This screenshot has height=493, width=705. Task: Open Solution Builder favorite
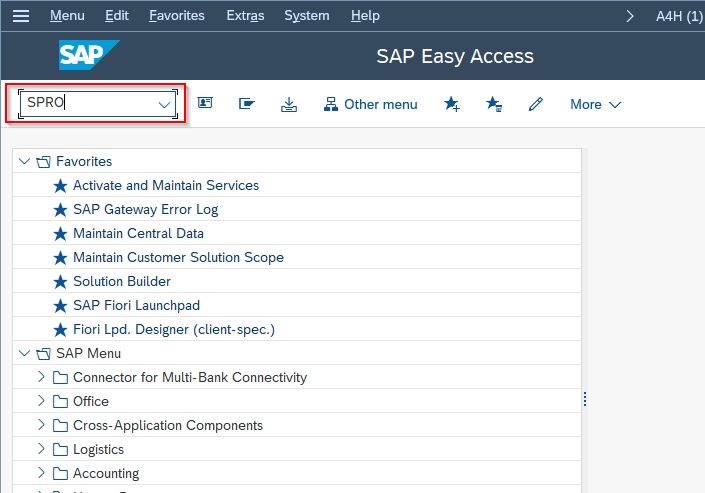(x=122, y=282)
